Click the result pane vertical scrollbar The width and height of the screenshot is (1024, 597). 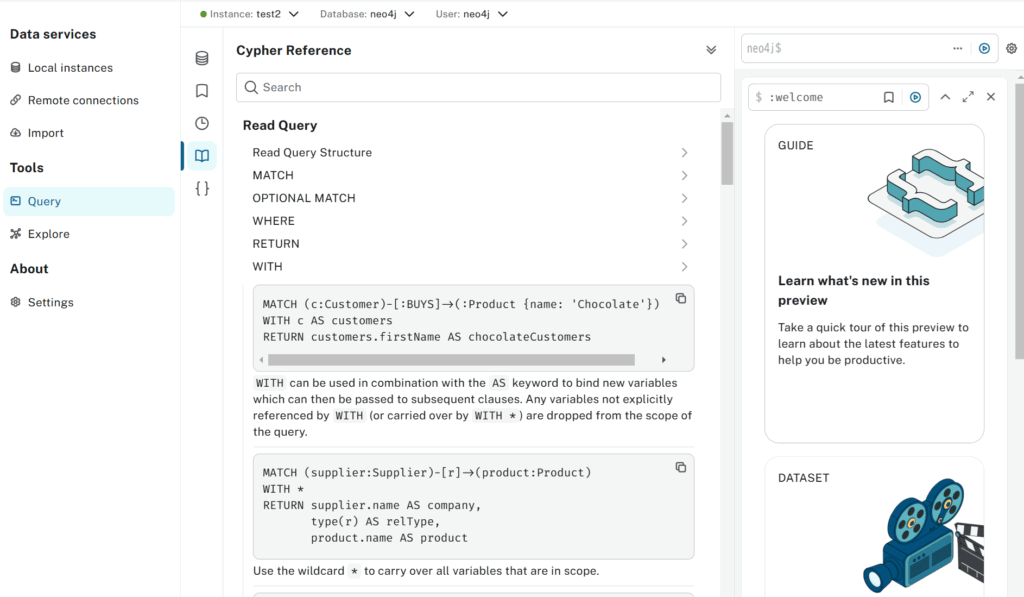point(1019,221)
